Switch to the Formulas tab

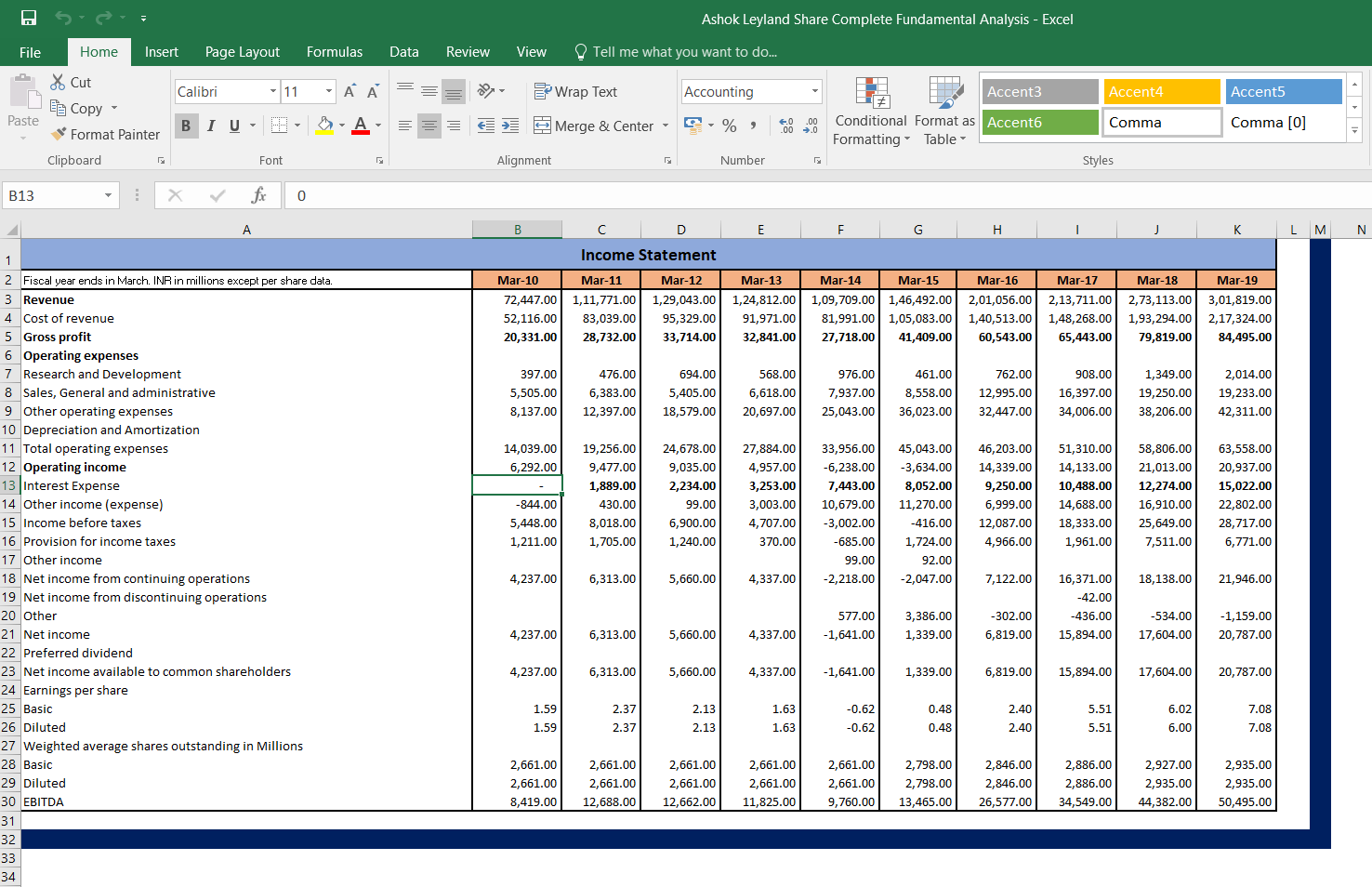click(x=335, y=52)
